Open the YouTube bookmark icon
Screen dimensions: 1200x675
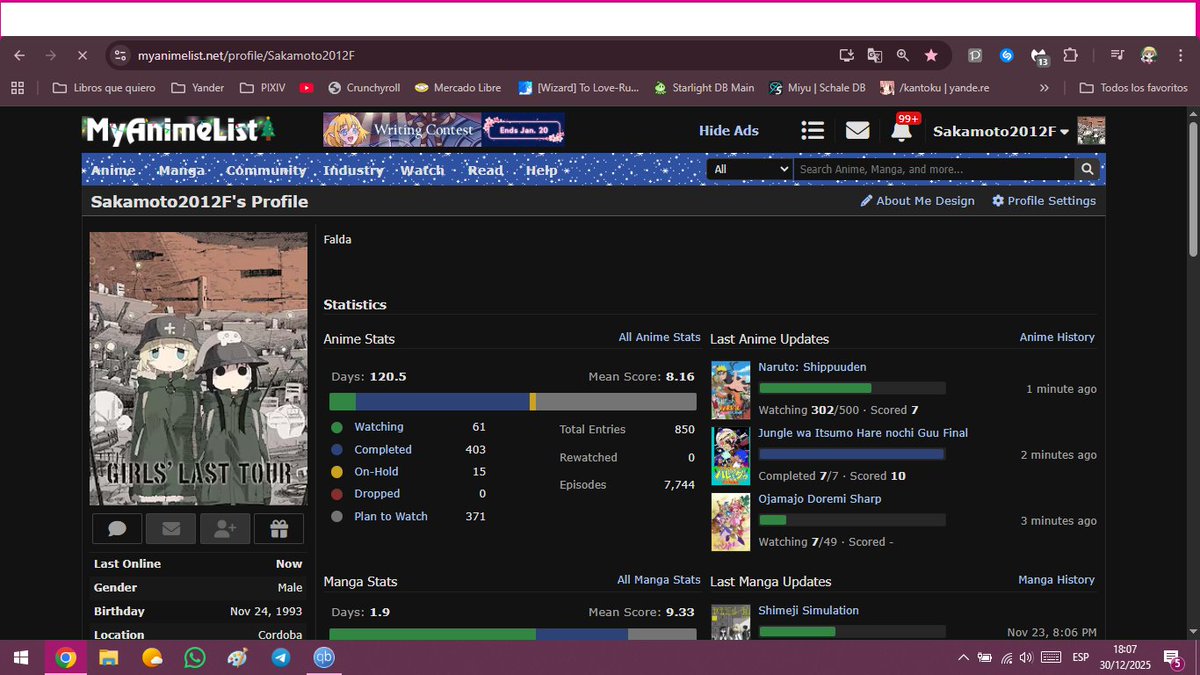(306, 88)
